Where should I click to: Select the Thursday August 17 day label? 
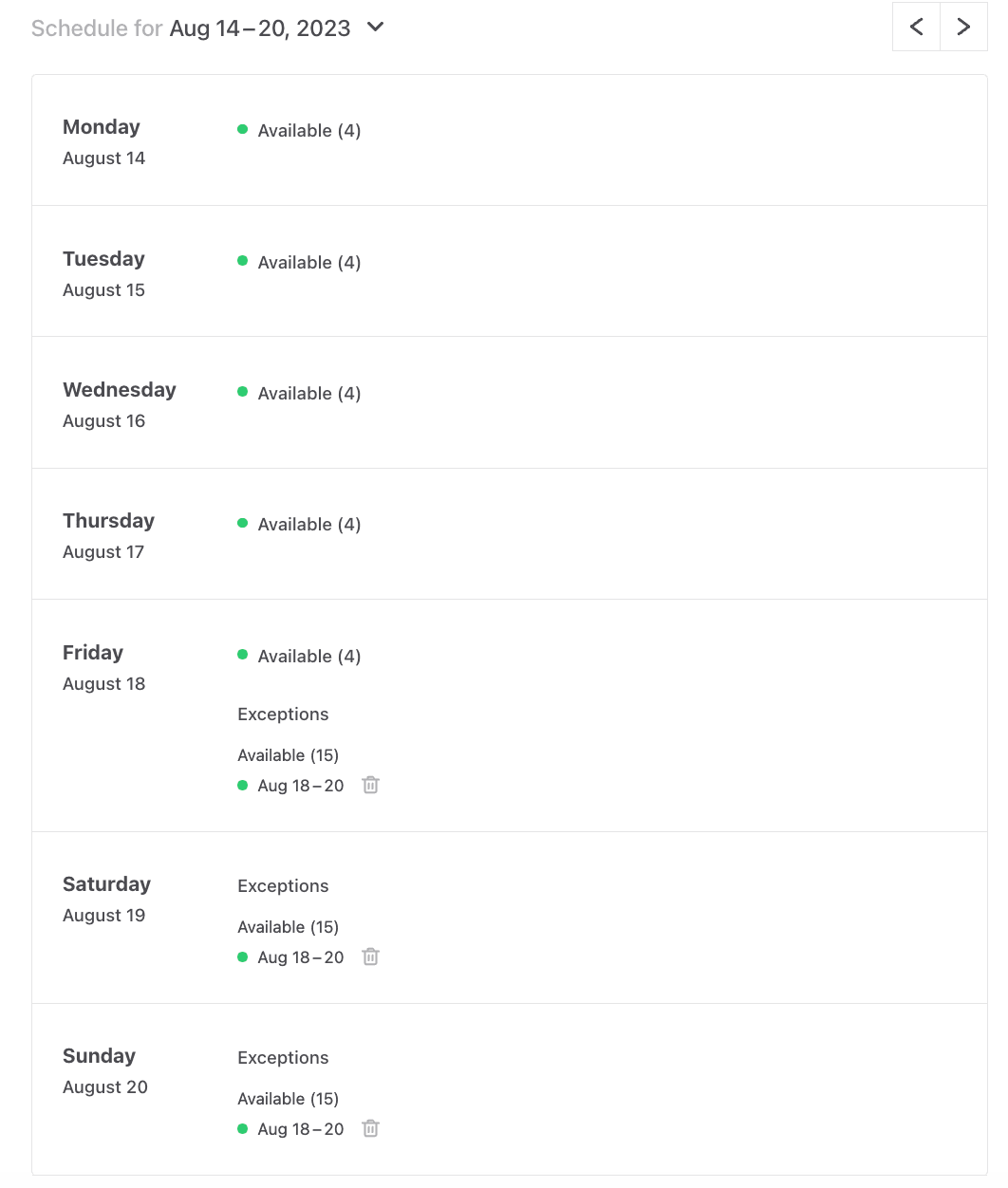tap(108, 535)
